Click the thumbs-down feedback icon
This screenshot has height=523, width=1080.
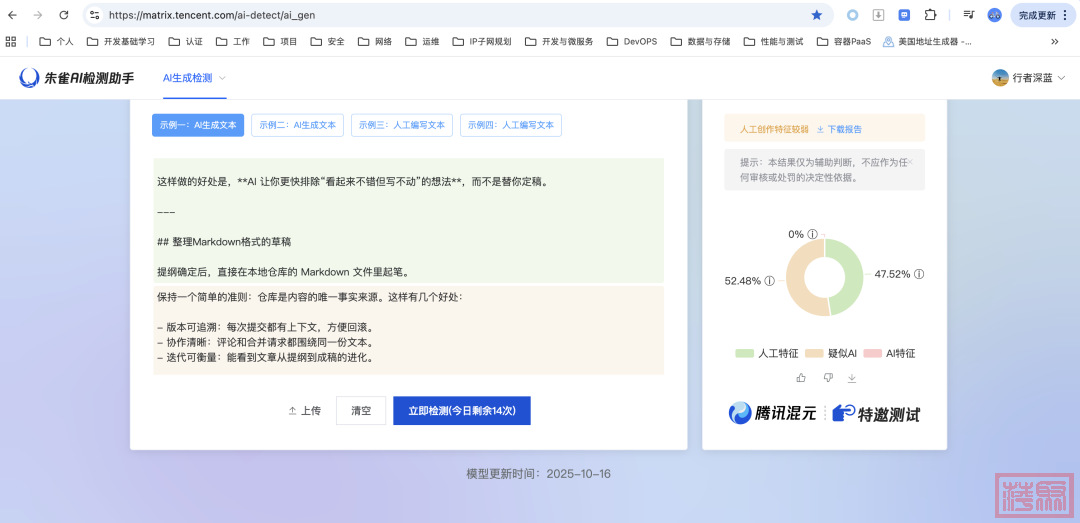point(827,378)
